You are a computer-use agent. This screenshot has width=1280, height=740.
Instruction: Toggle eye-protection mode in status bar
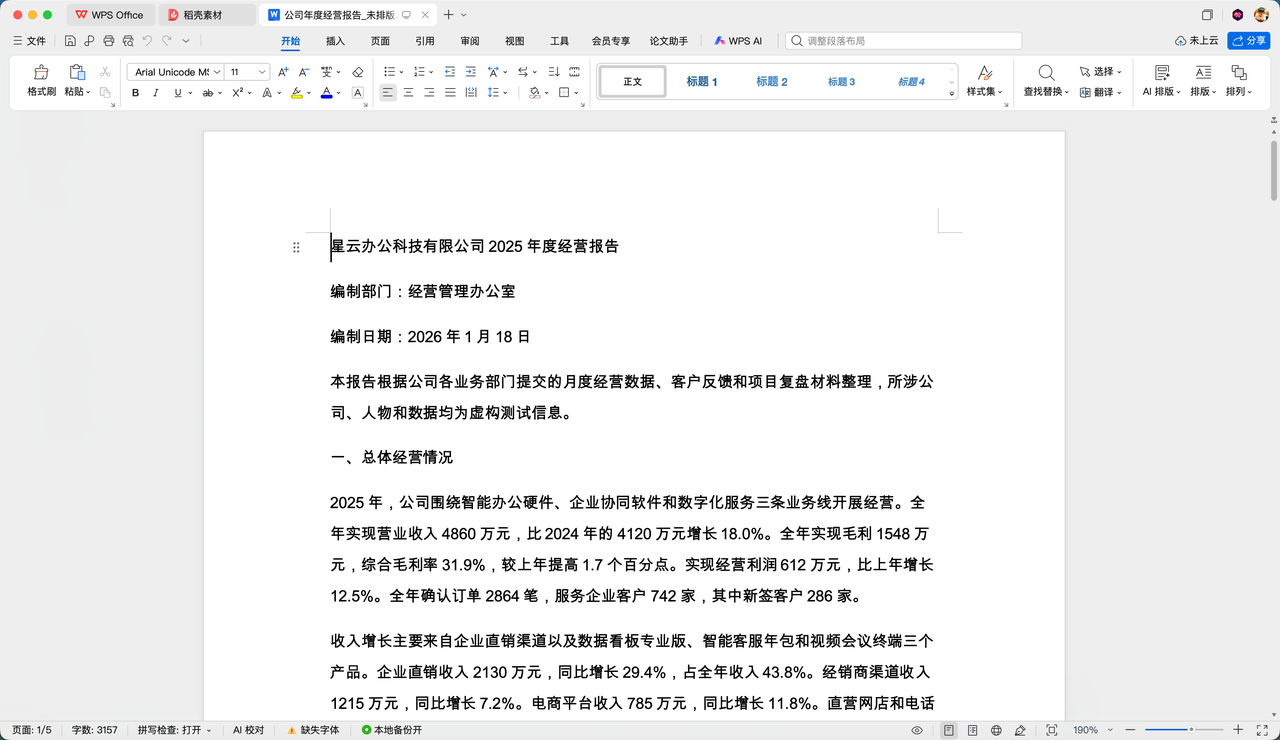click(x=917, y=730)
